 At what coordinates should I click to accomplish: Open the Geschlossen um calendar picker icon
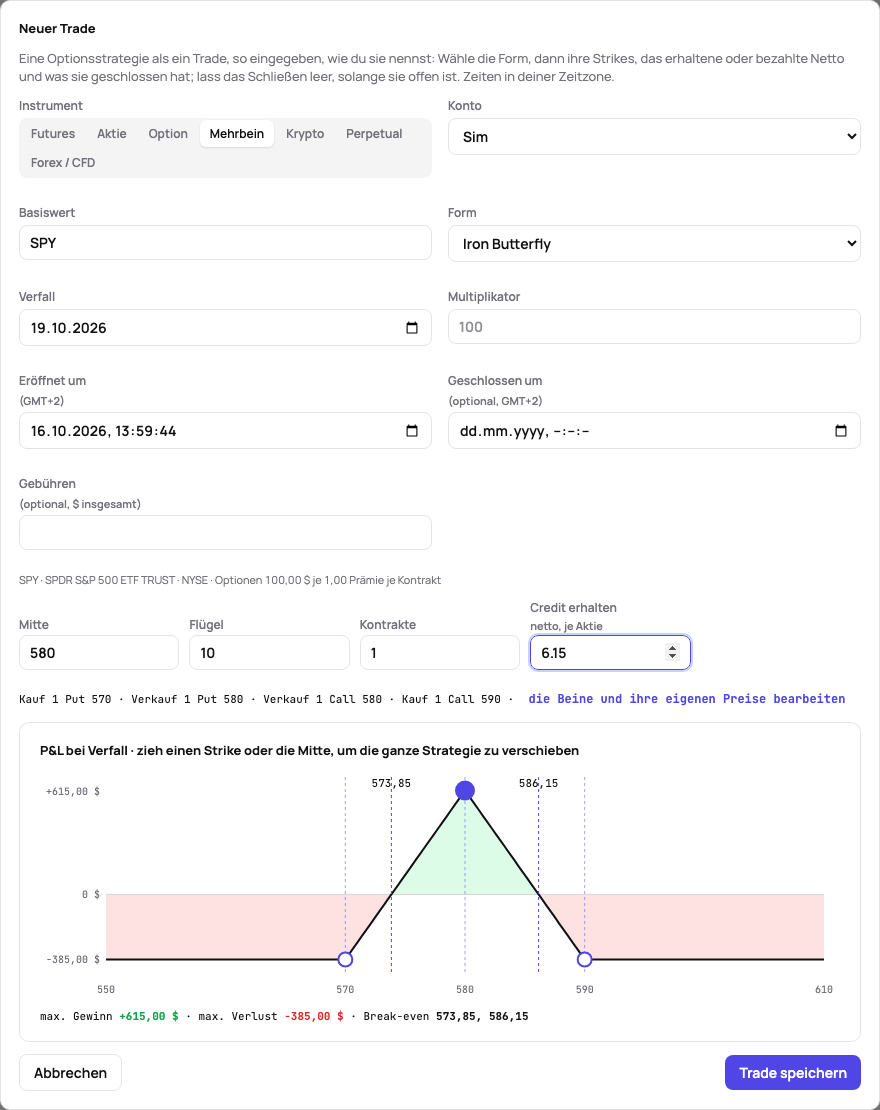click(x=841, y=431)
